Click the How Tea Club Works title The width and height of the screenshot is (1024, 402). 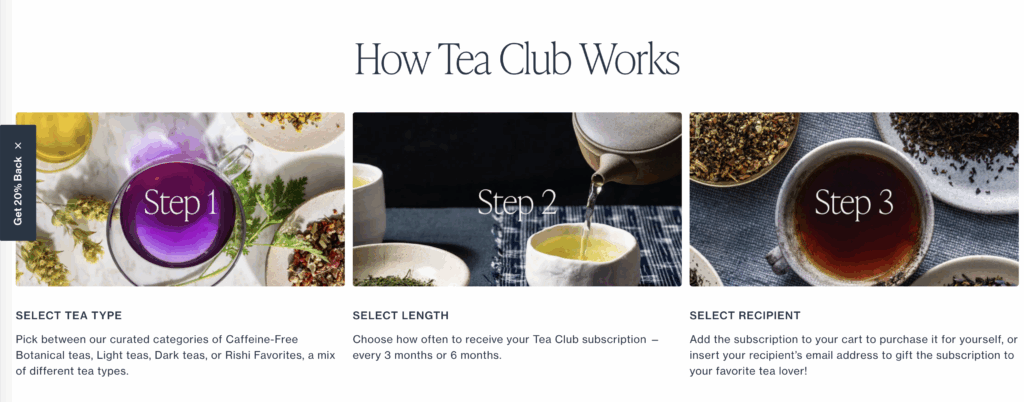[517, 59]
